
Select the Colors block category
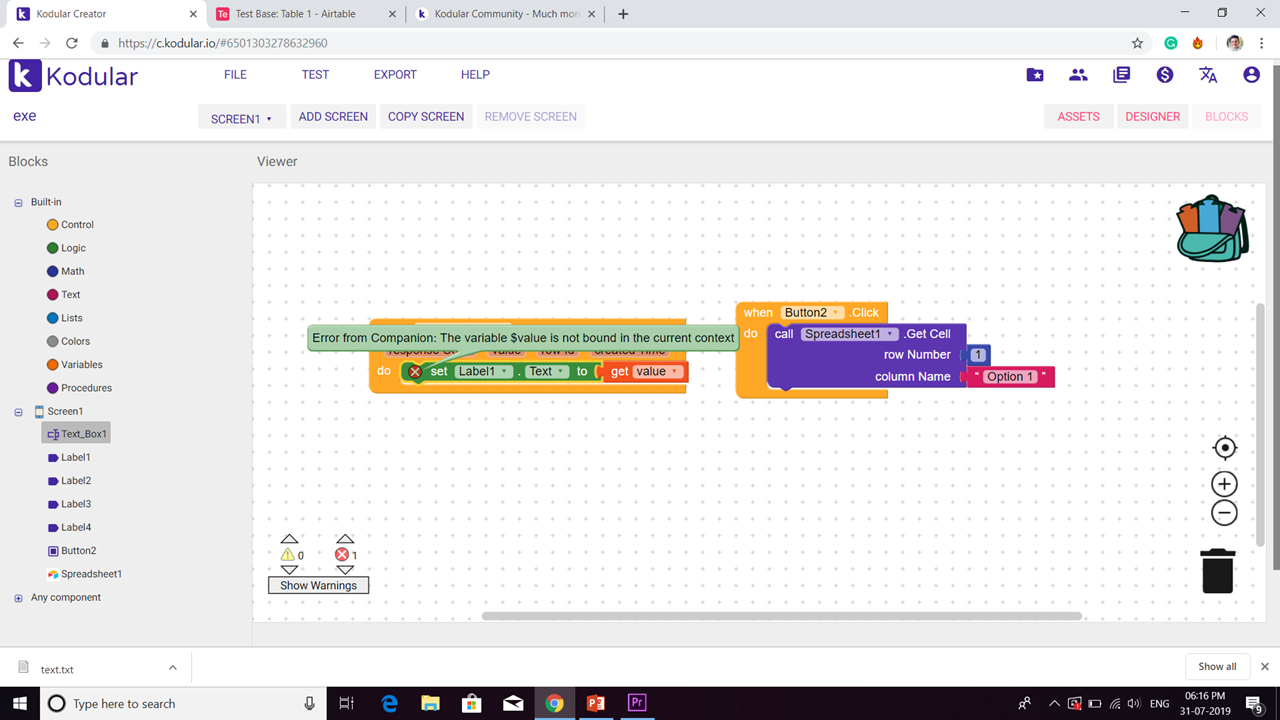click(75, 341)
